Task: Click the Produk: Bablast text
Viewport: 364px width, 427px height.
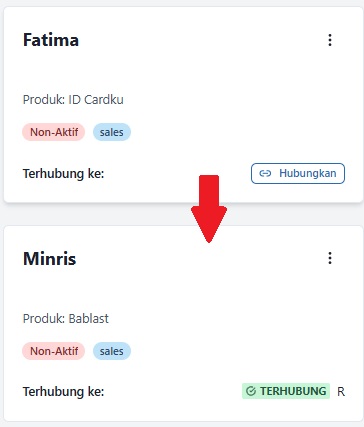Action: (66, 319)
